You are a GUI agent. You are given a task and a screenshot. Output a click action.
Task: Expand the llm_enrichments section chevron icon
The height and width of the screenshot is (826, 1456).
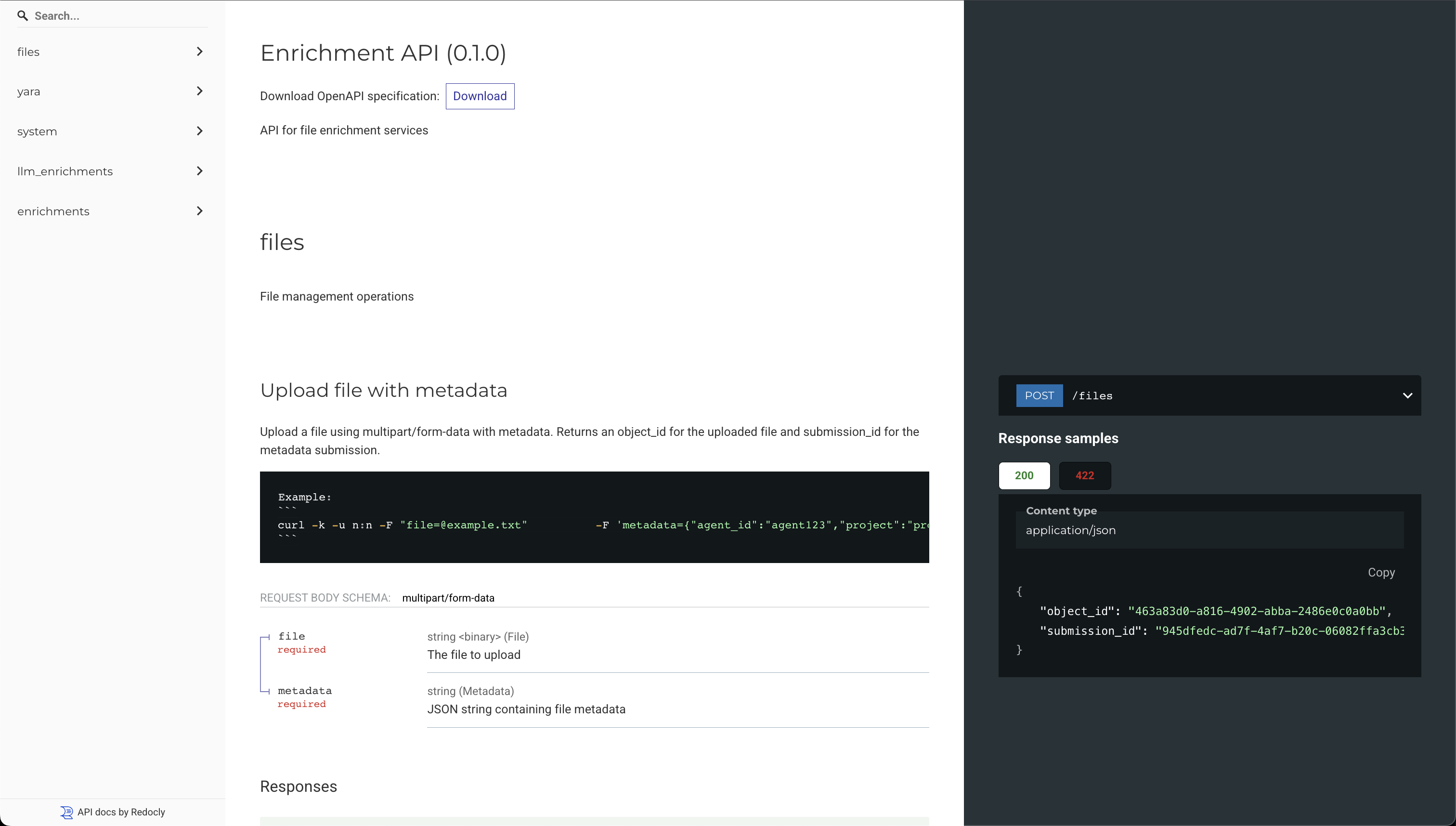coord(200,171)
